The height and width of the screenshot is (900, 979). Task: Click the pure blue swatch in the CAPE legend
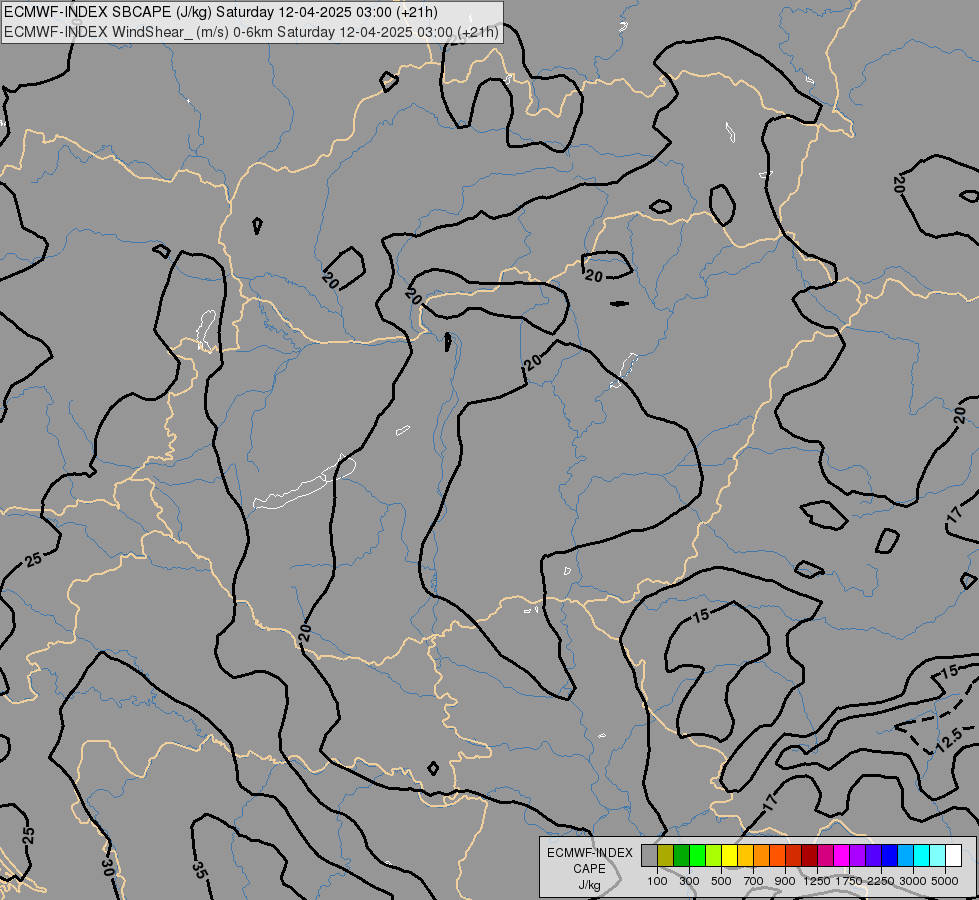890,855
